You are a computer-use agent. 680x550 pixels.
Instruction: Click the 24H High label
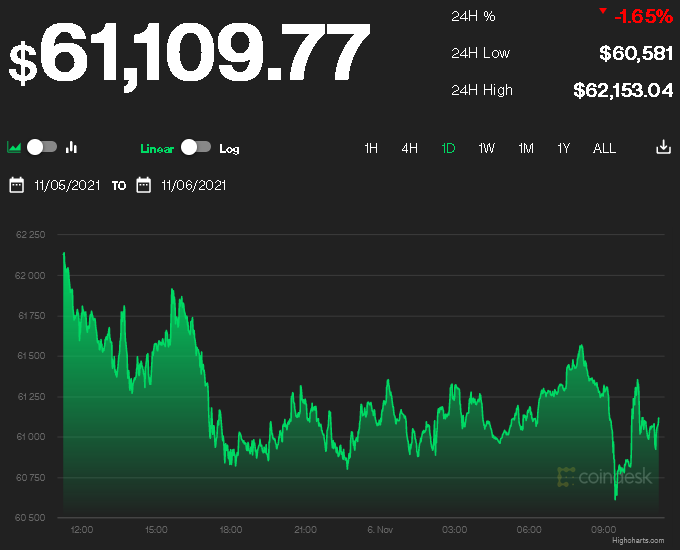point(482,90)
